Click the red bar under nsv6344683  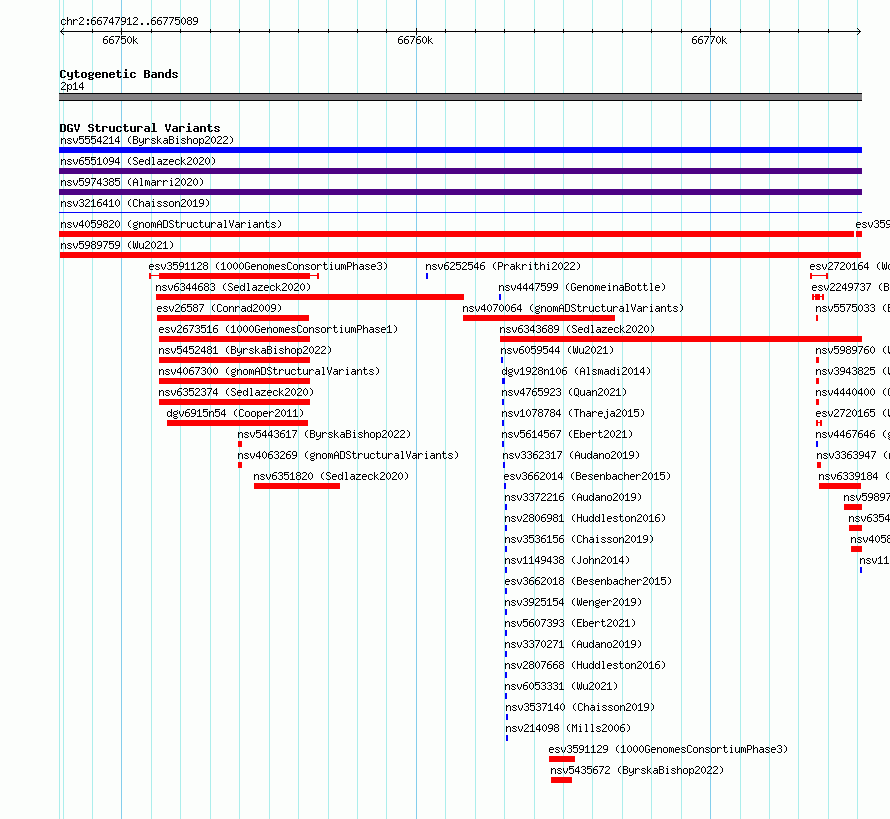pos(309,297)
